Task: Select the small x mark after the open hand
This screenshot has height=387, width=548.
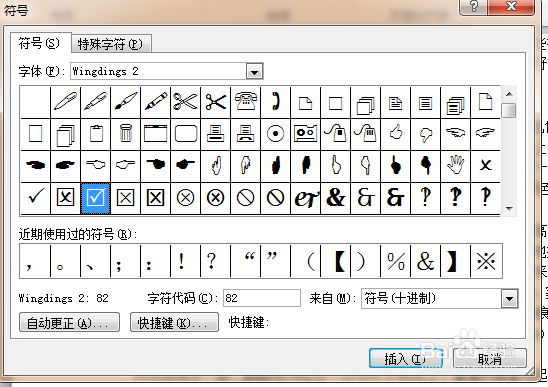Action: [485, 165]
